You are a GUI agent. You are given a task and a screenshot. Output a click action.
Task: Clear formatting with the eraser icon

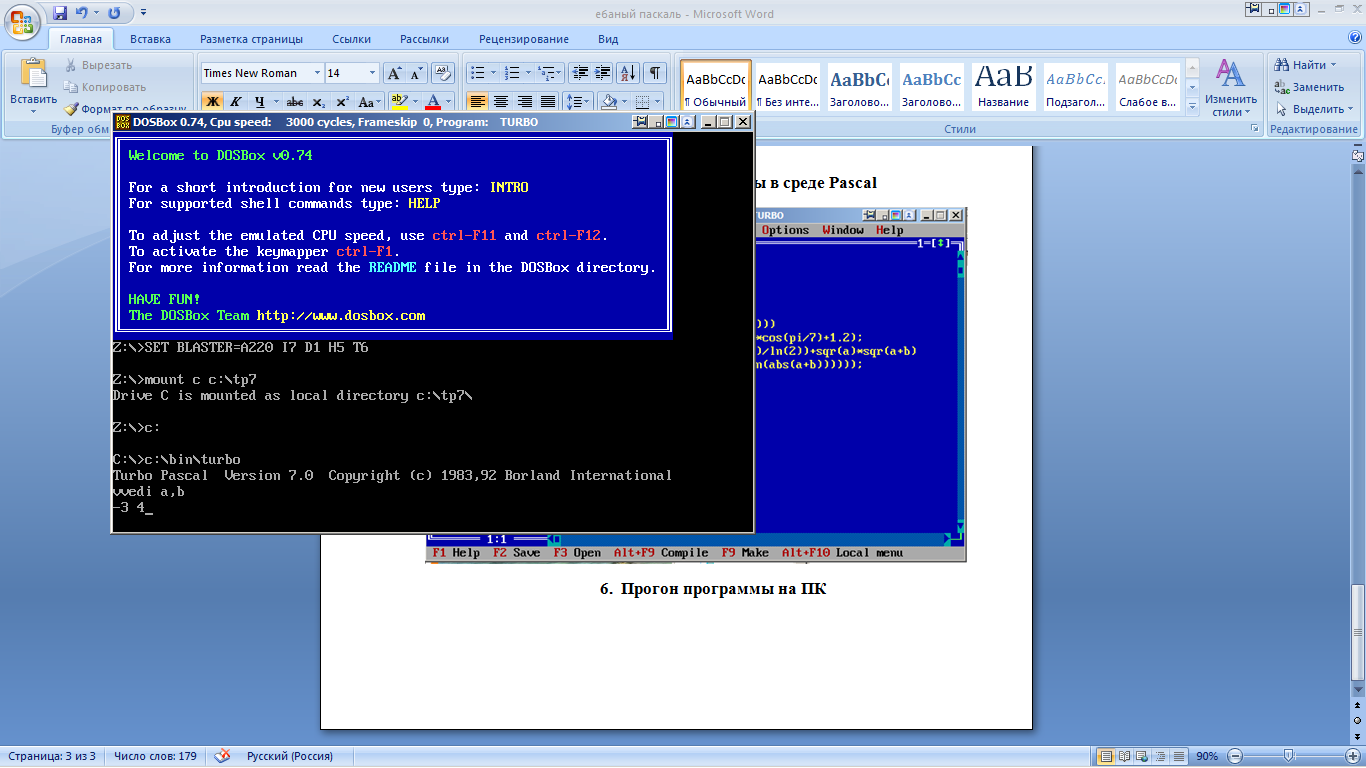[443, 73]
